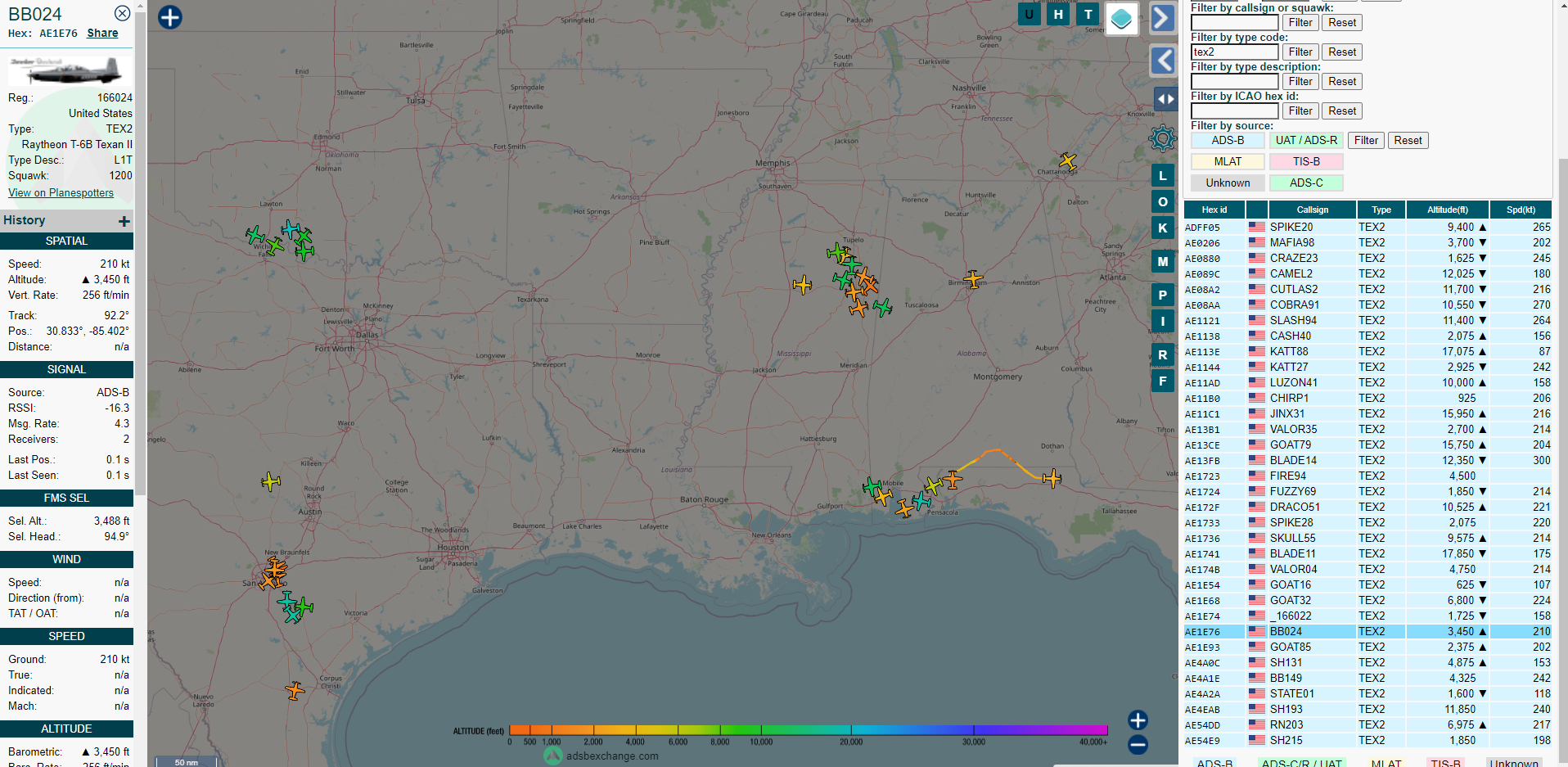This screenshot has width=1568, height=767.
Task: Select highlighted BB024 row in table
Action: (1367, 632)
